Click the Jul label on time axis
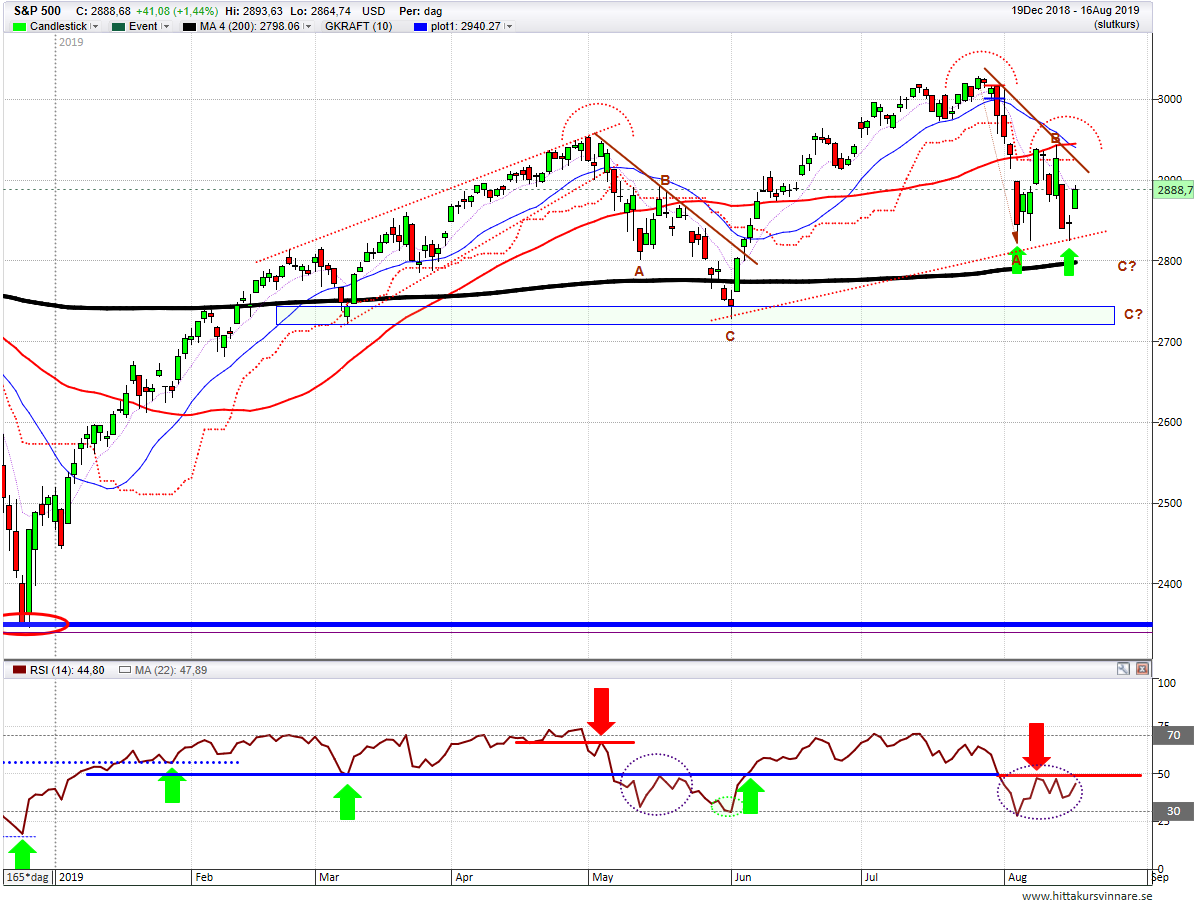1197x901 pixels. pos(871,877)
